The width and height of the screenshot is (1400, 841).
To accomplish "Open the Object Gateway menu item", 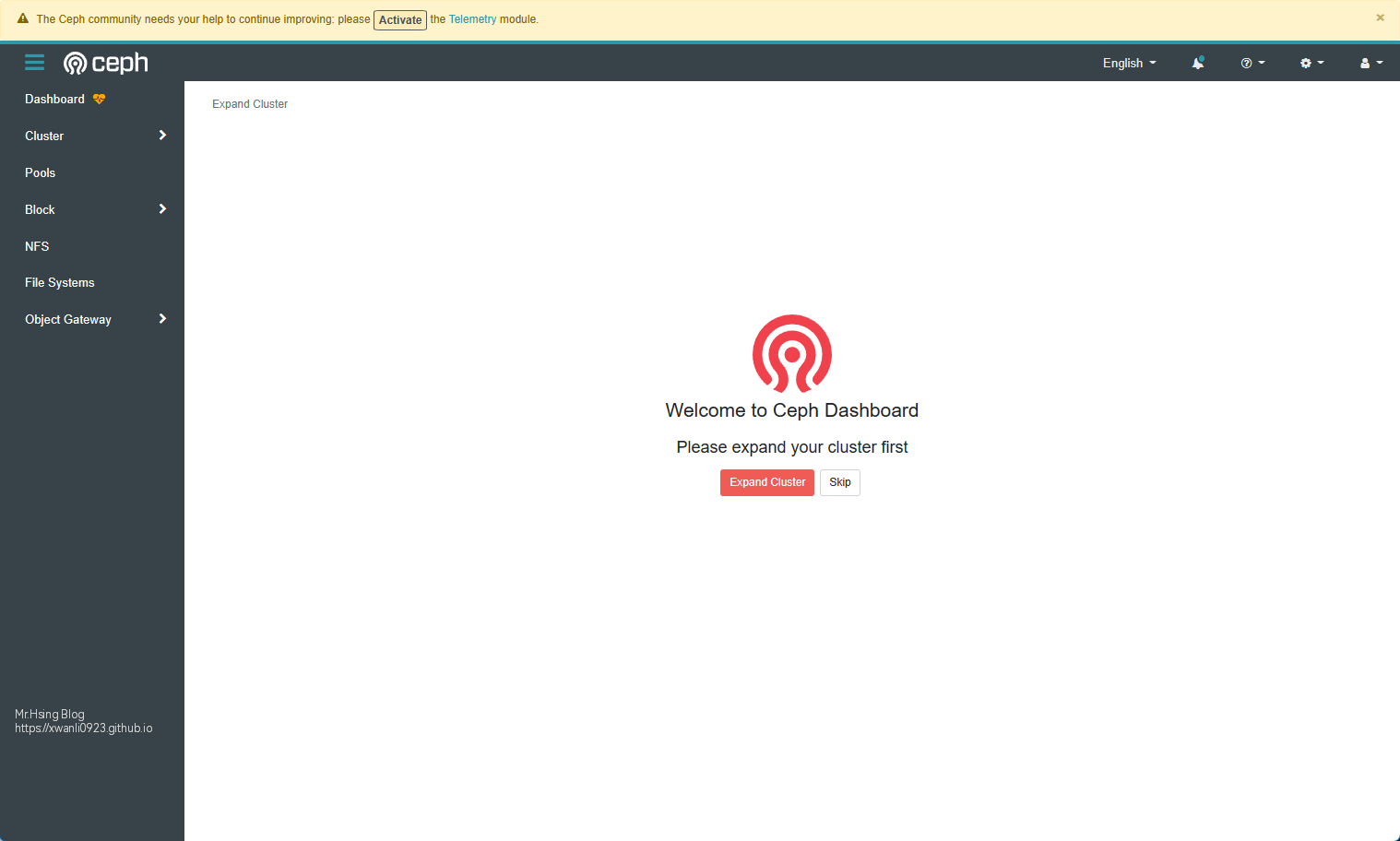I will (x=68, y=319).
